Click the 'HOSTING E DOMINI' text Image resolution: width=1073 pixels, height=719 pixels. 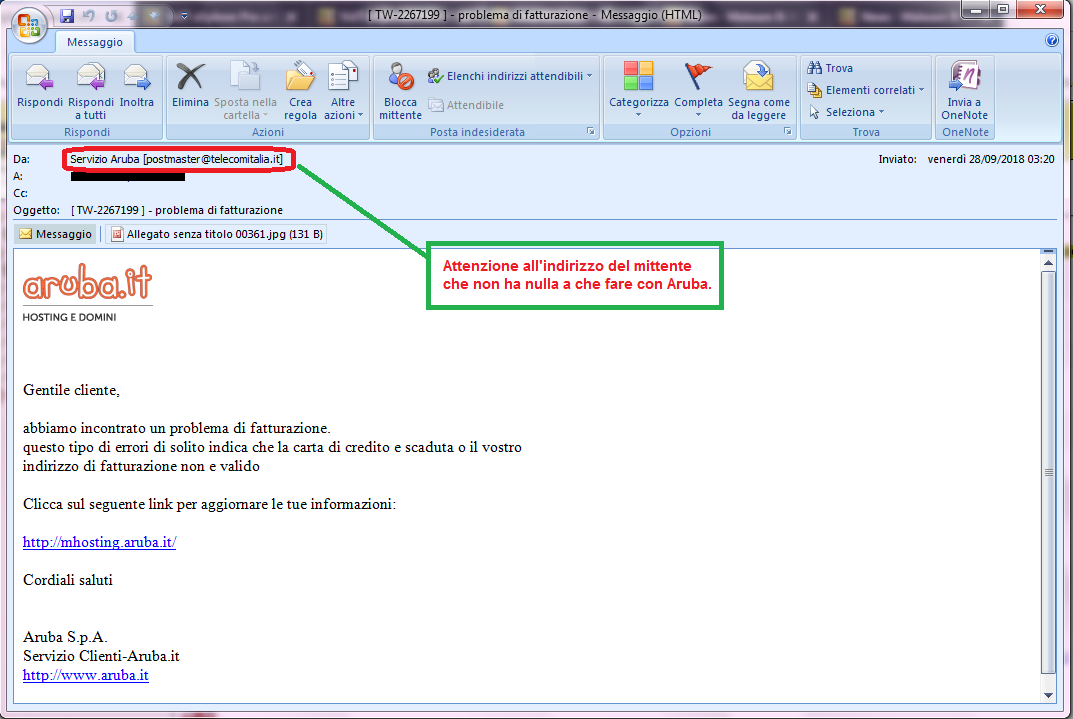click(69, 317)
